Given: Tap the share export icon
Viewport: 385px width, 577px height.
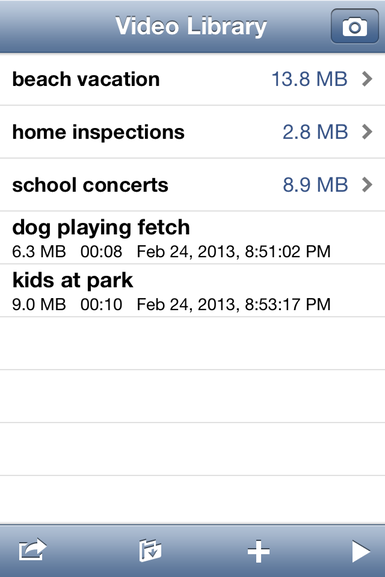Looking at the screenshot, I should pyautogui.click(x=32, y=550).
